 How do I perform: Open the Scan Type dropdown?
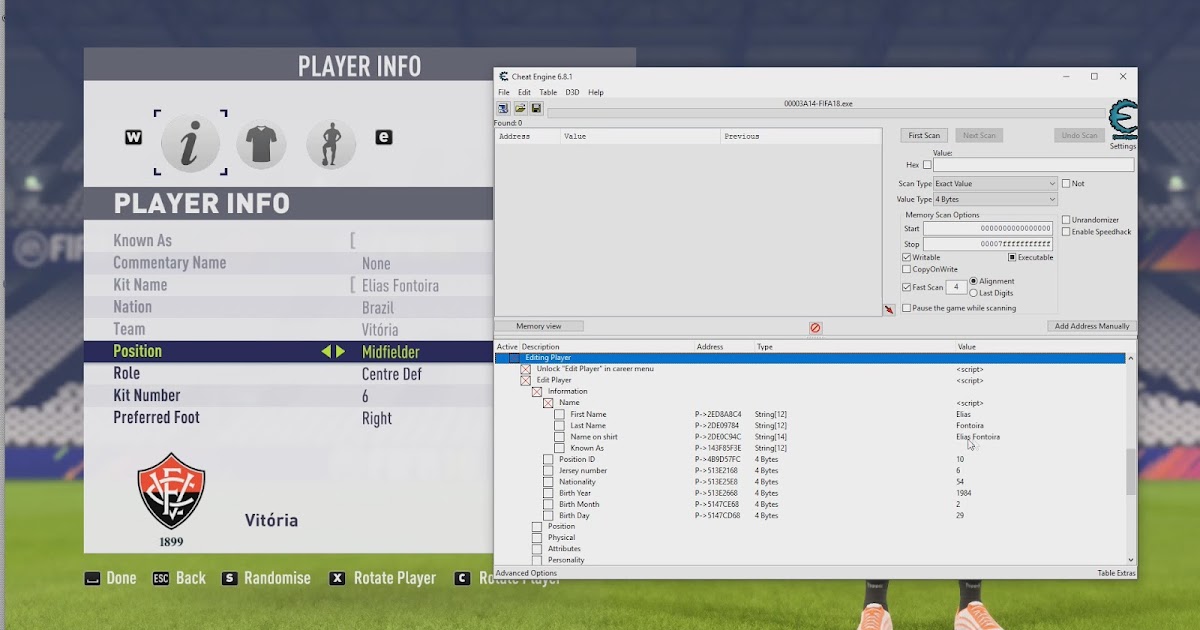coord(995,184)
